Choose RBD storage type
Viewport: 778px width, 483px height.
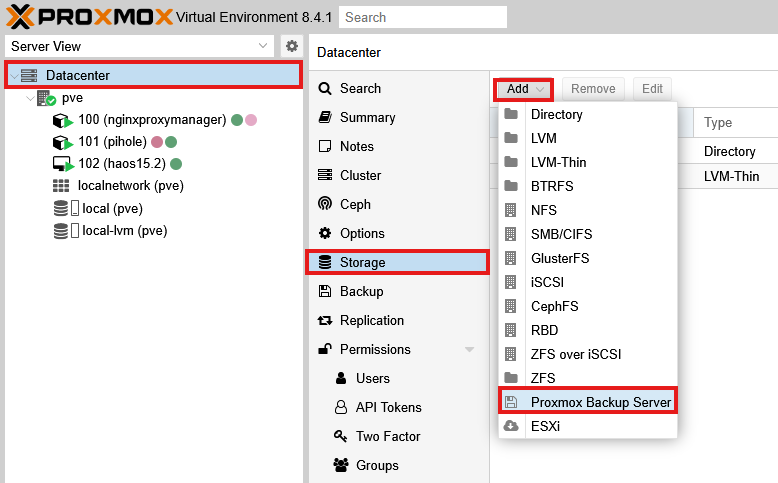588,330
